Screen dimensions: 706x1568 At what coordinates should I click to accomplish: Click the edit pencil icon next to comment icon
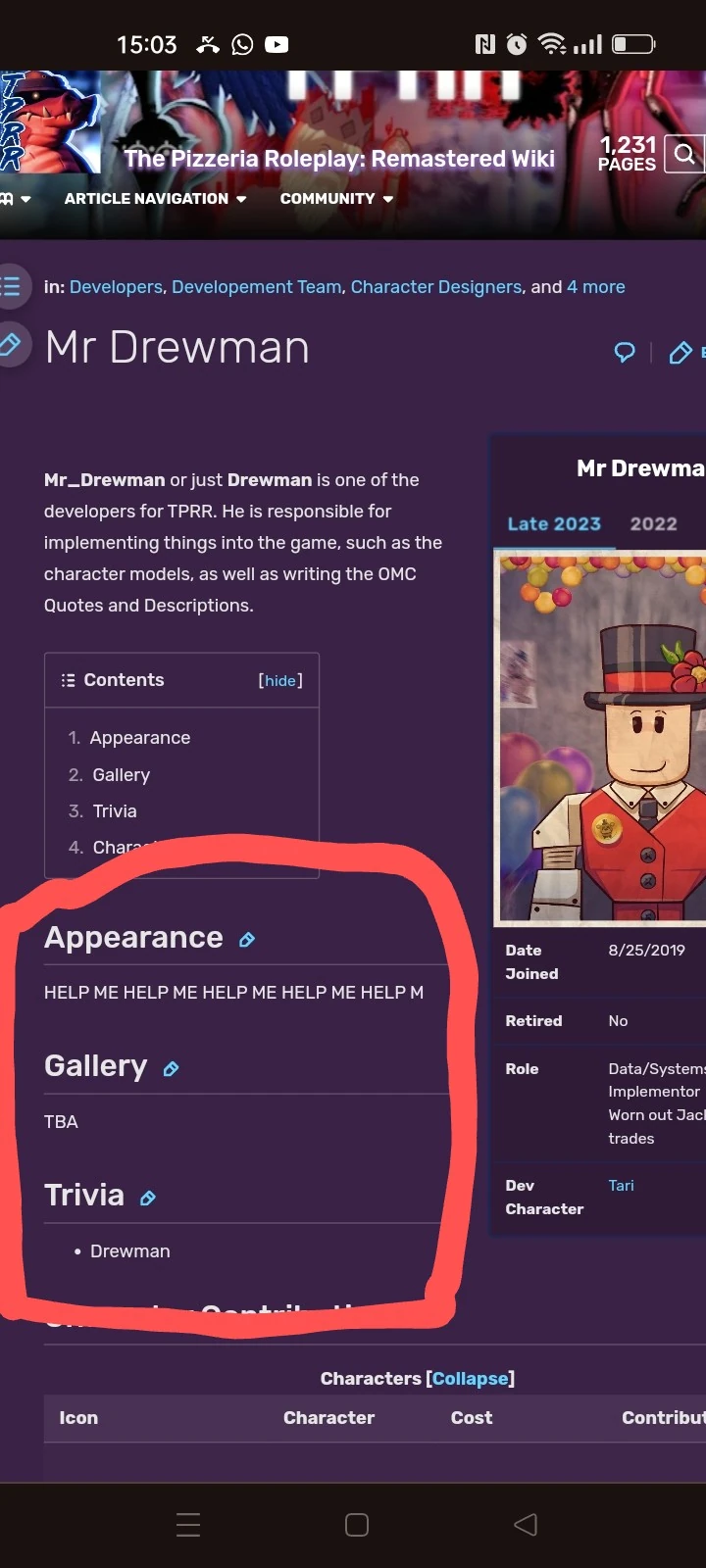pyautogui.click(x=680, y=353)
